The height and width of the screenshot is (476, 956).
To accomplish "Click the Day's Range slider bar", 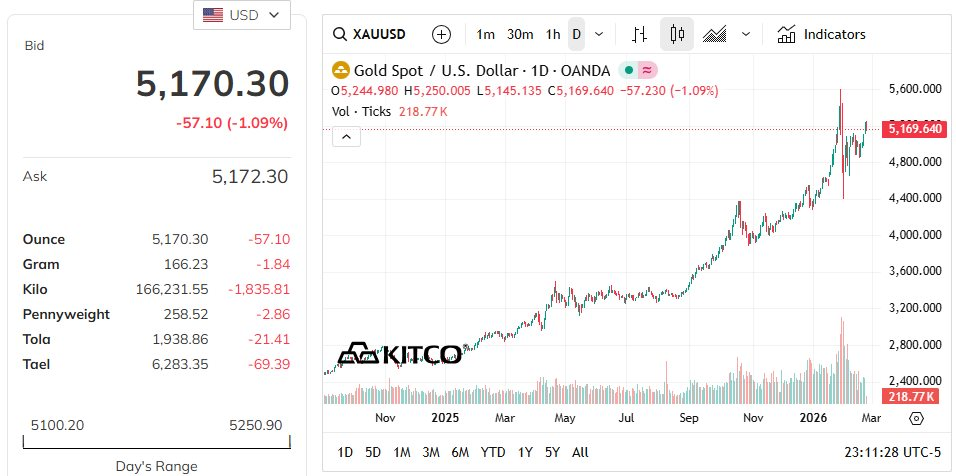I will 157,440.
